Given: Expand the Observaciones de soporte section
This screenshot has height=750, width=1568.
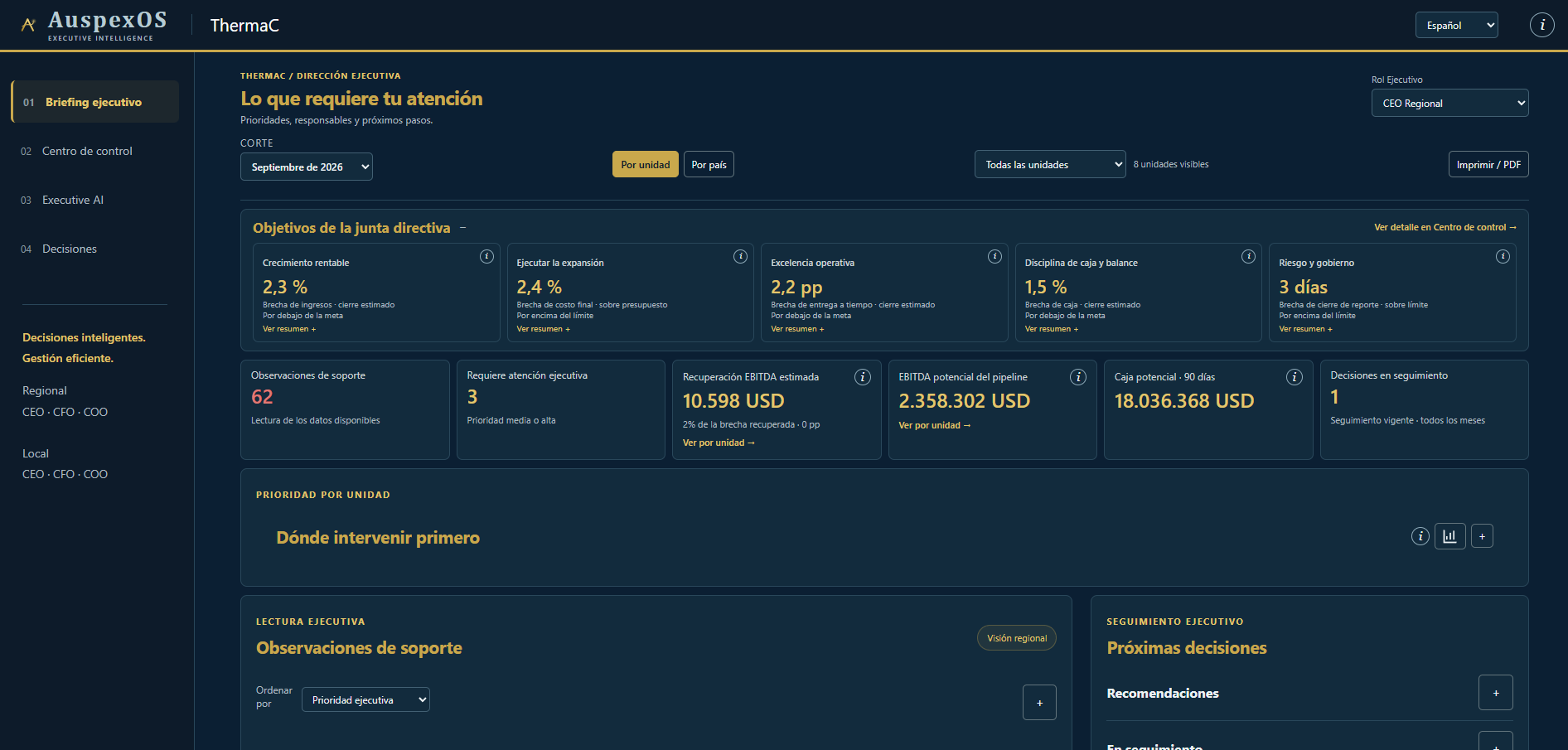Looking at the screenshot, I should coord(1039,703).
